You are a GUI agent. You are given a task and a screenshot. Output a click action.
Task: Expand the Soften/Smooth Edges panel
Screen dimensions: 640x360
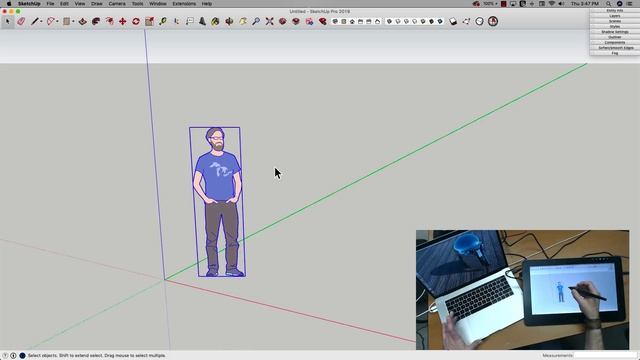(x=615, y=48)
